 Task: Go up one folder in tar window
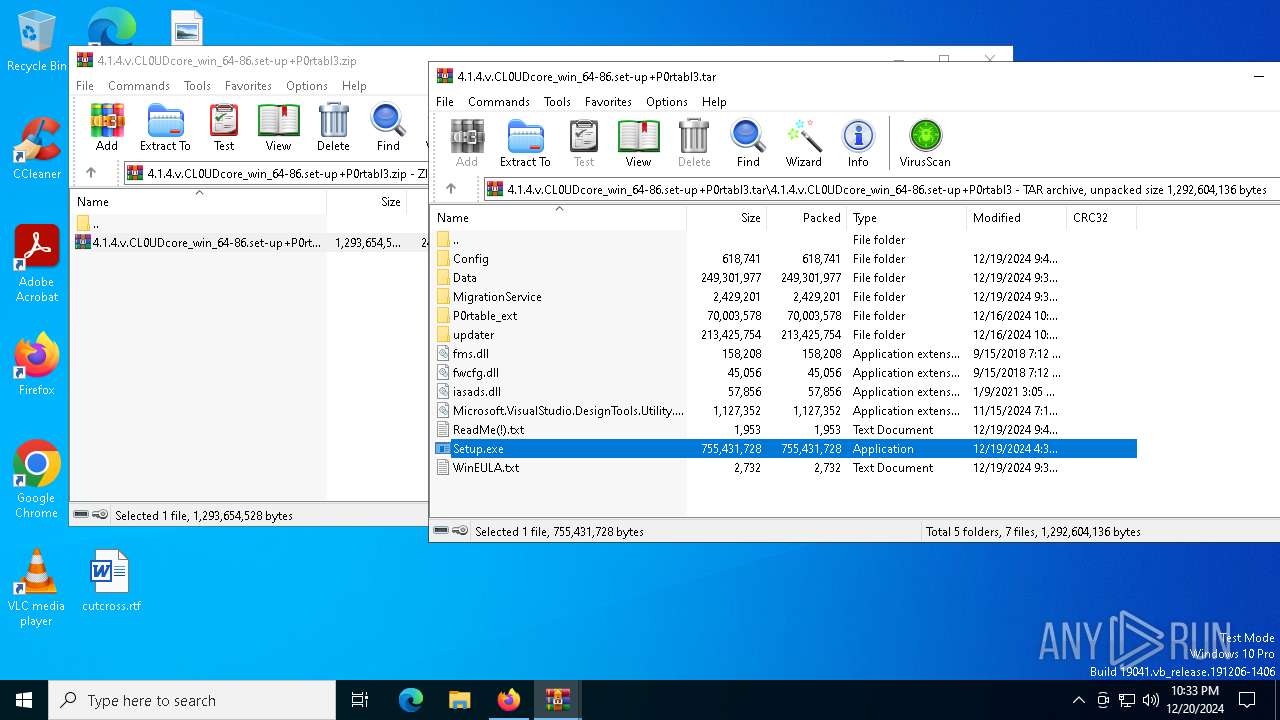click(451, 188)
